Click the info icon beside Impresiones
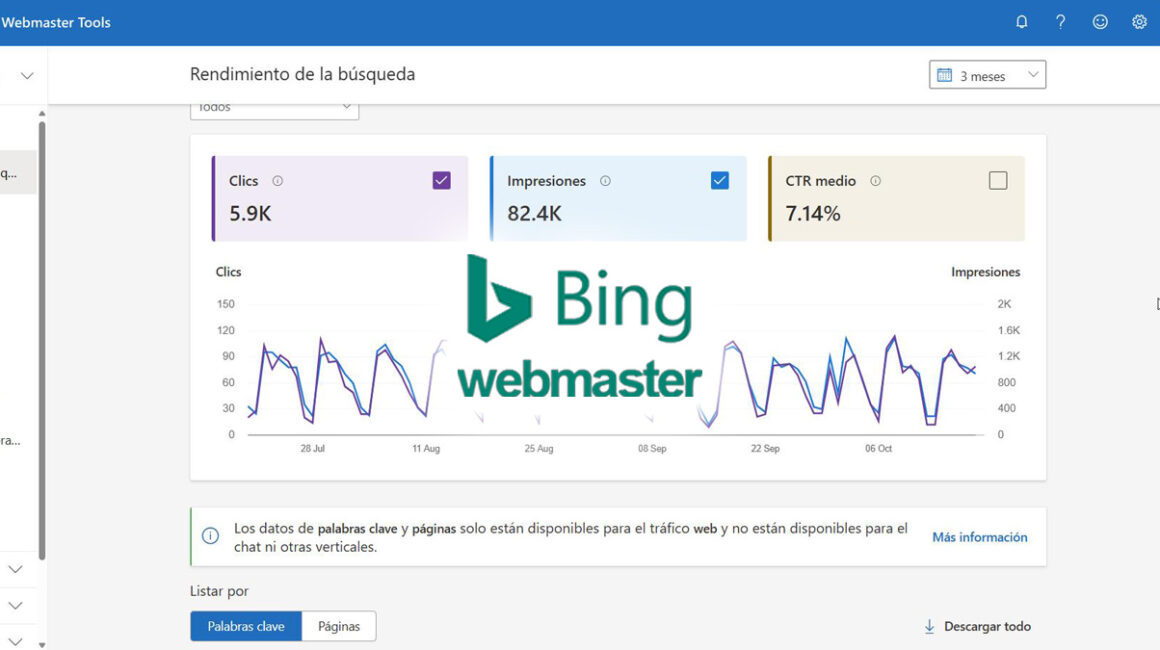 [605, 181]
